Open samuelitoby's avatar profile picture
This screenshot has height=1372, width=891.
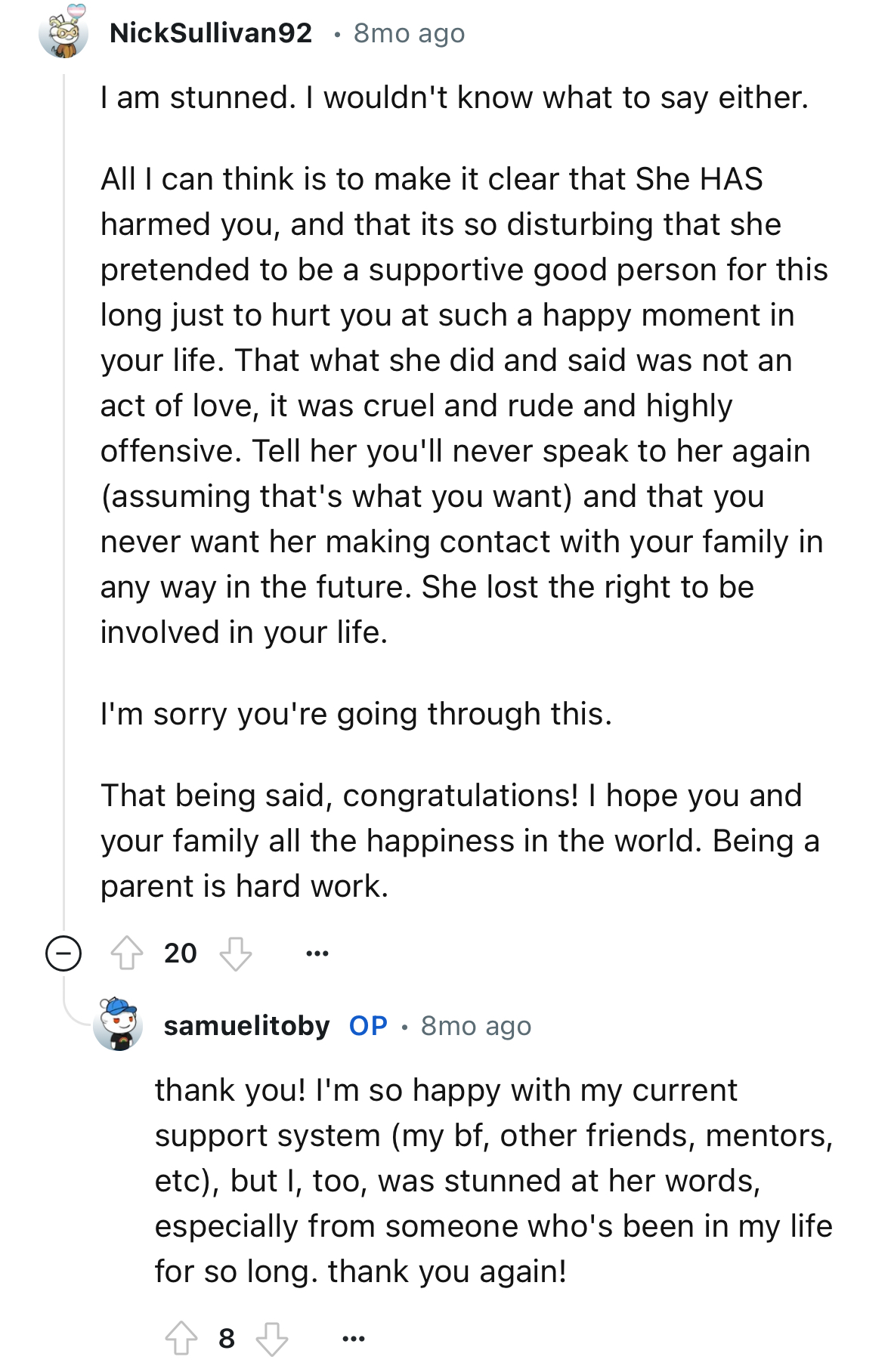pos(118,1024)
